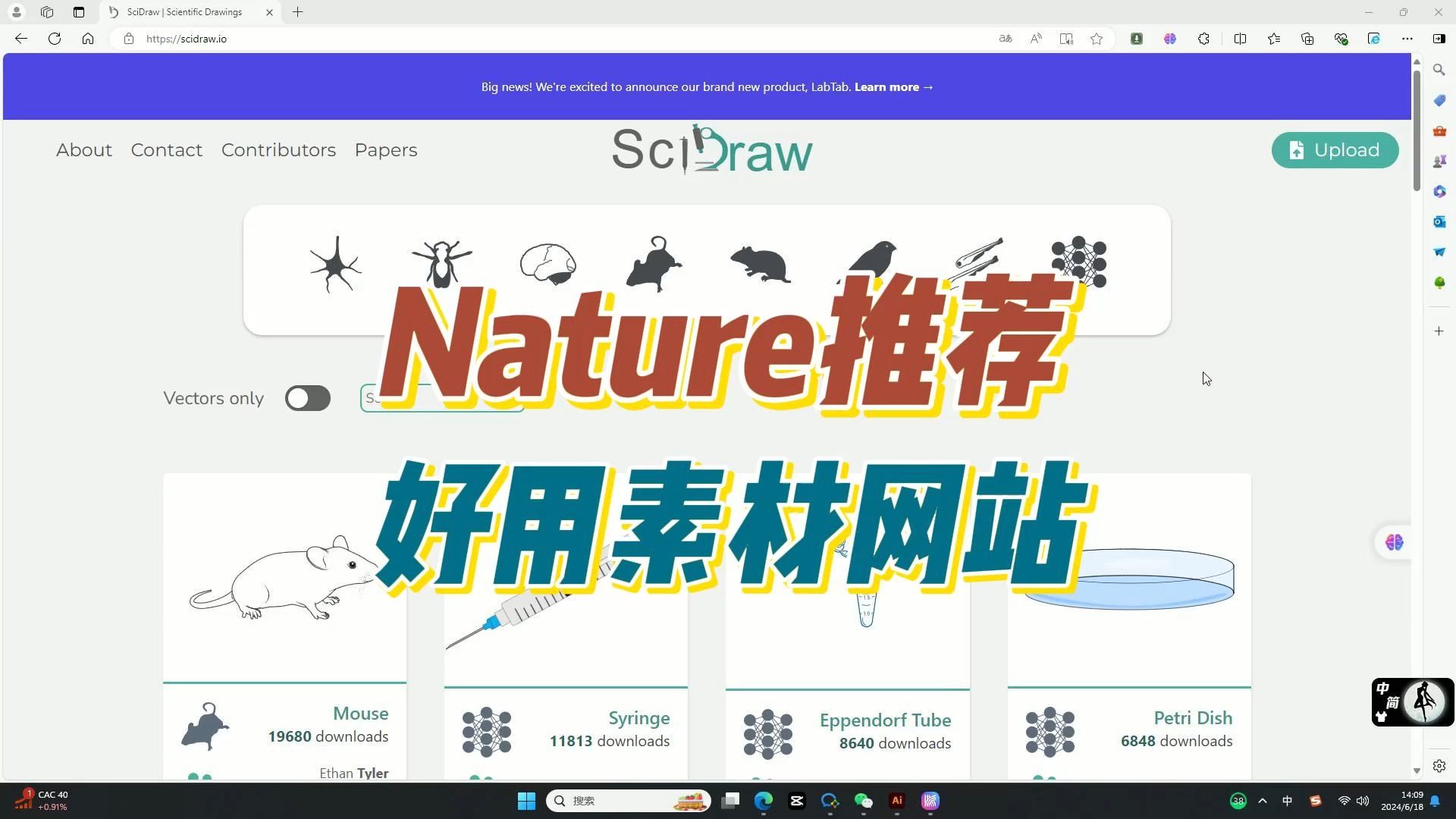Open browser Settings and more menu
This screenshot has height=819, width=1456.
(x=1407, y=39)
